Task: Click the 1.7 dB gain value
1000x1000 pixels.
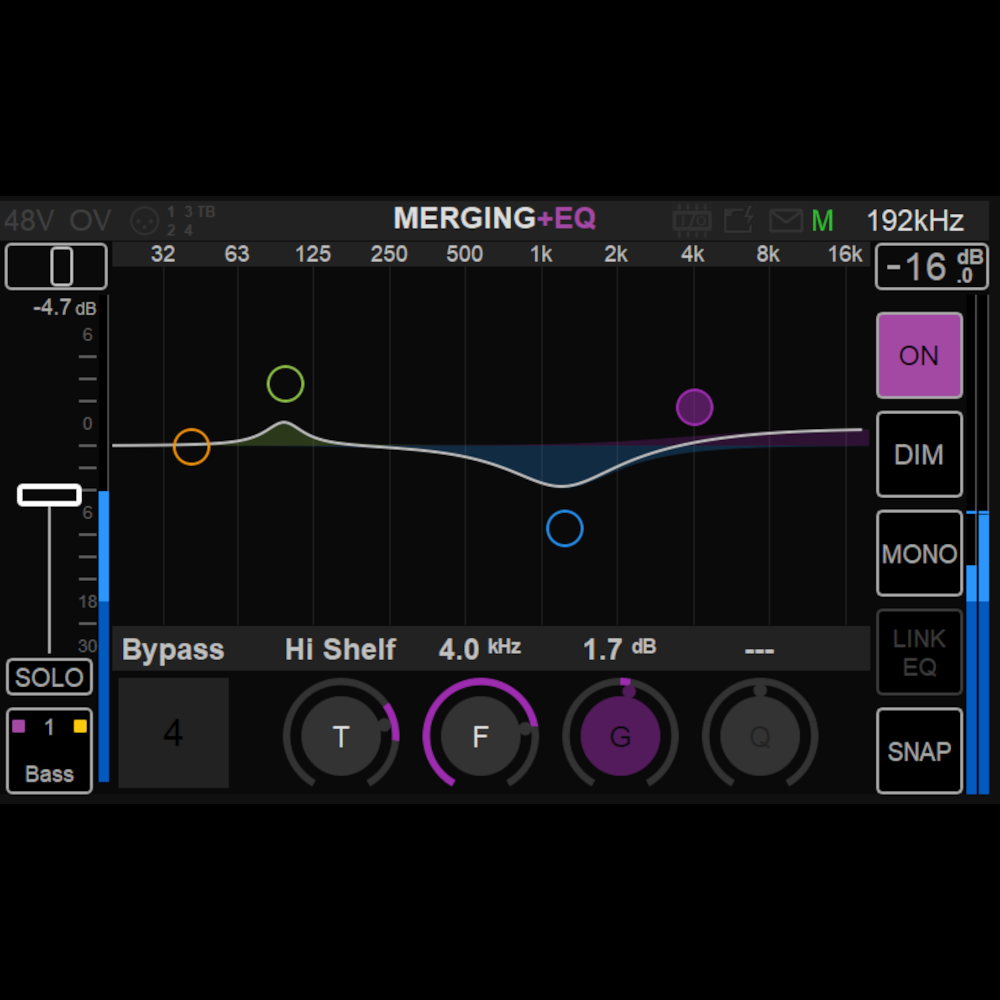Action: 619,649
